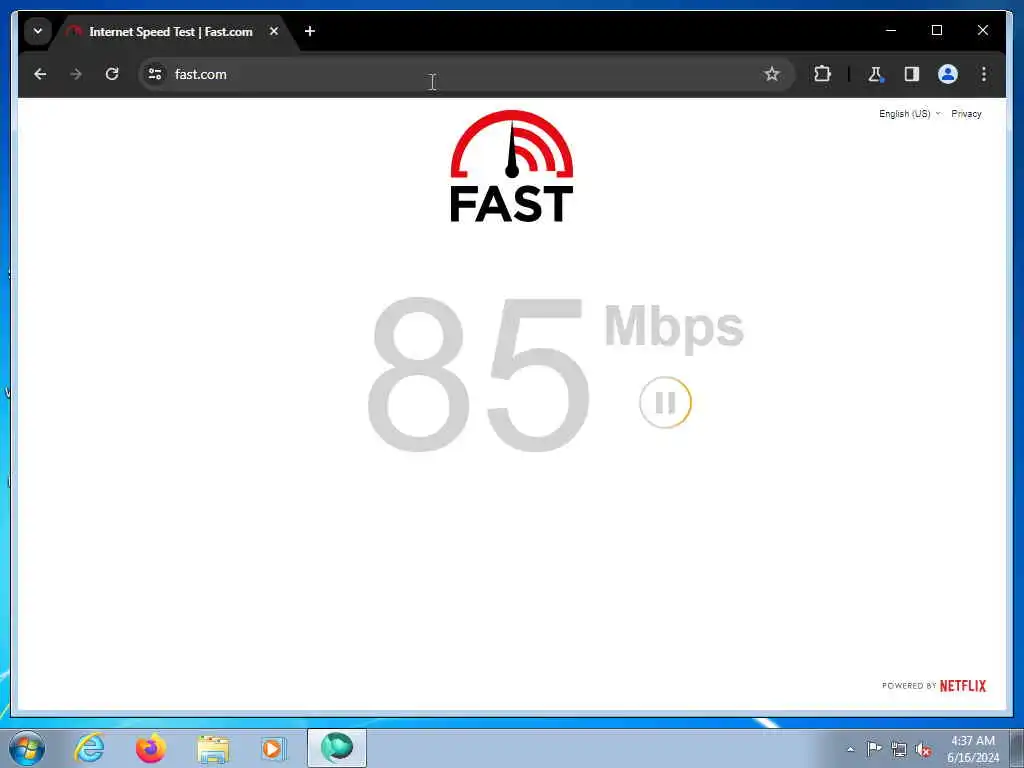Open the Extensions puzzle menu
Screen dimensions: 1024x768
(822, 74)
